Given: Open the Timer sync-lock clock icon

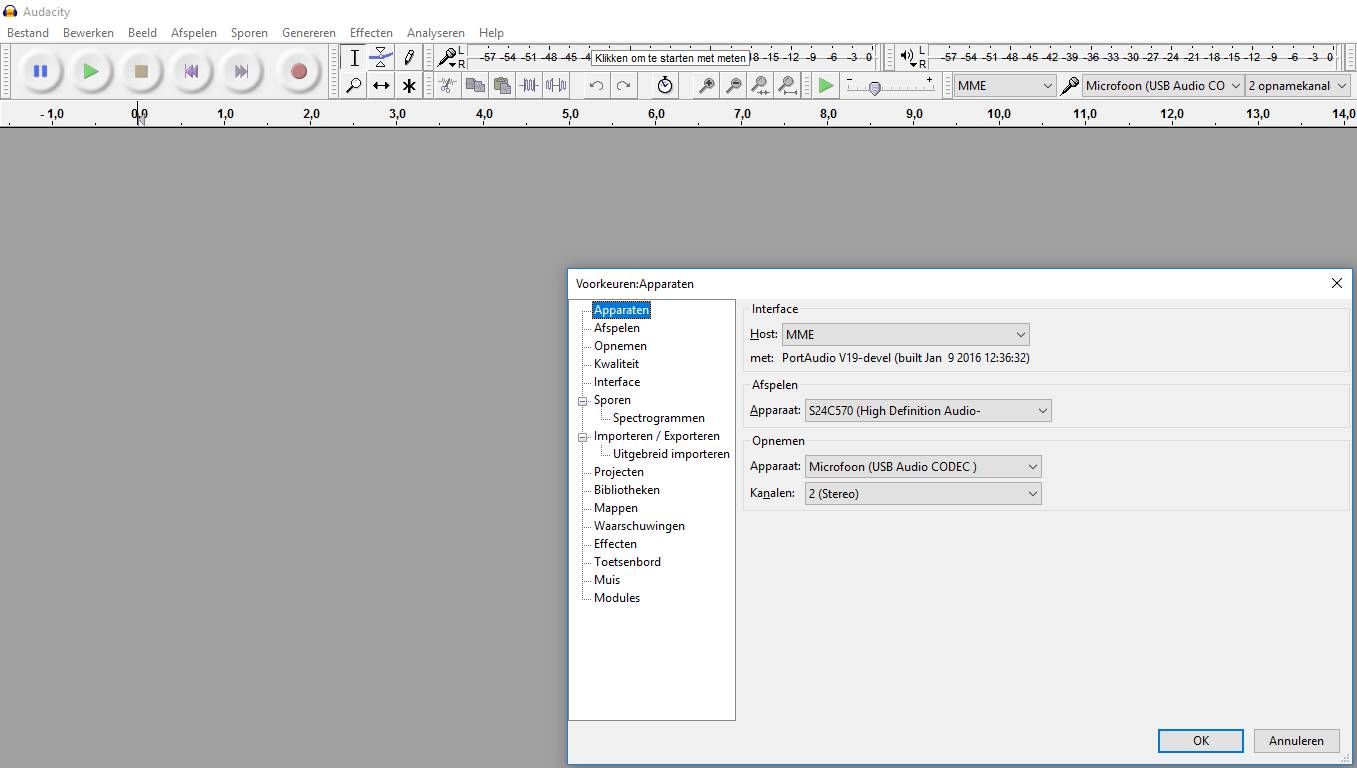Looking at the screenshot, I should [x=665, y=86].
